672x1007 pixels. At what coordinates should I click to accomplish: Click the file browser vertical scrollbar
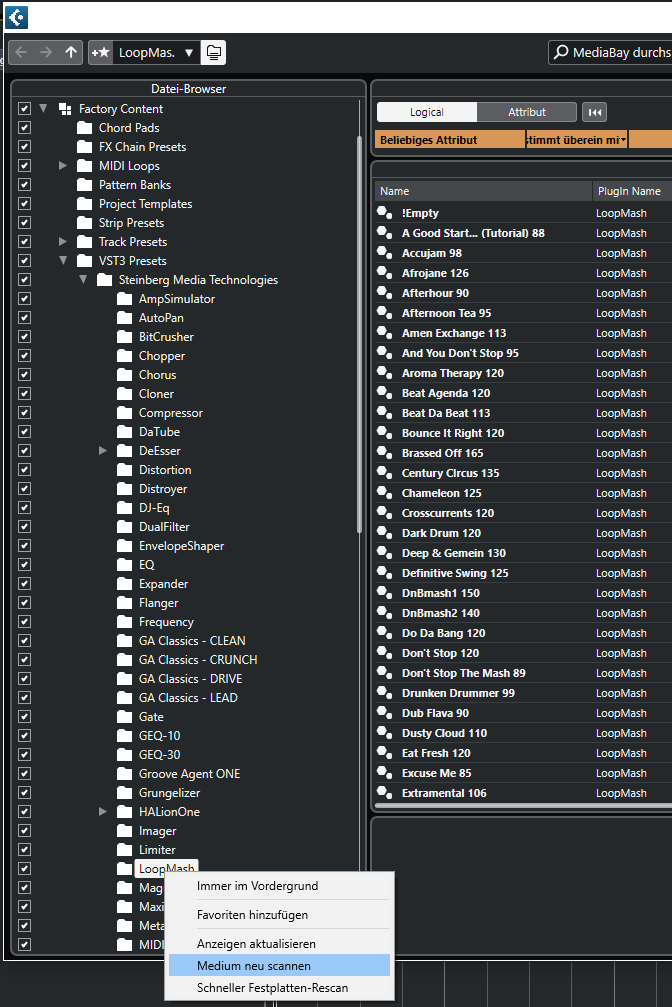[360, 334]
